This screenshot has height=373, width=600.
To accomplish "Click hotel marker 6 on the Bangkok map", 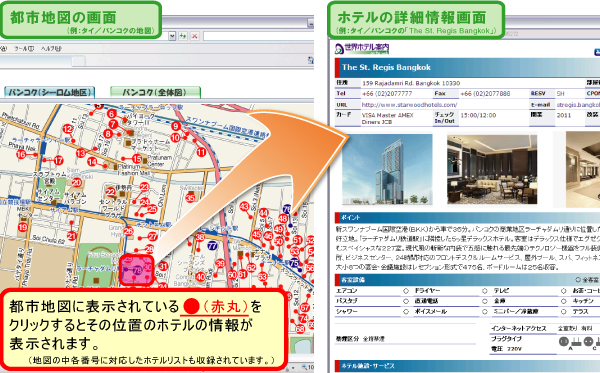I will (111, 114).
